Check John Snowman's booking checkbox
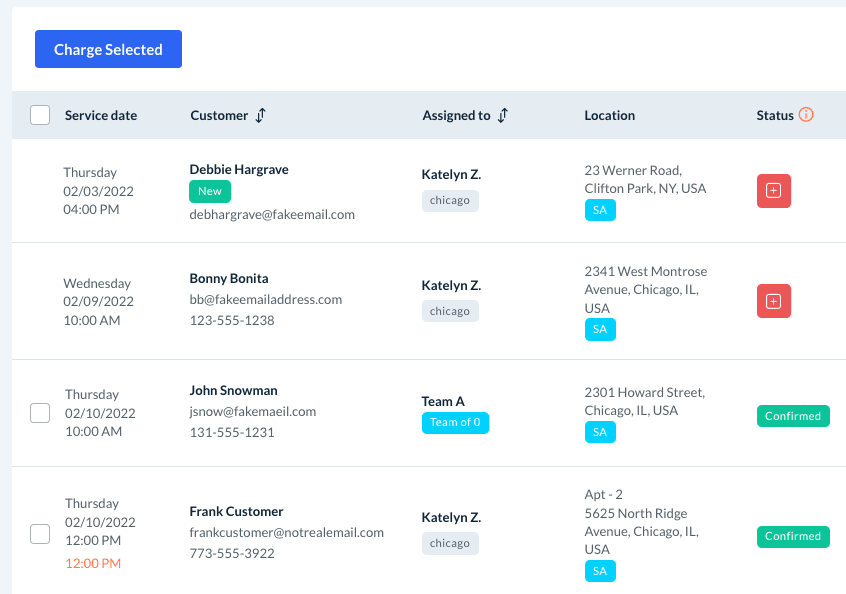The image size is (846, 594). coord(40,412)
